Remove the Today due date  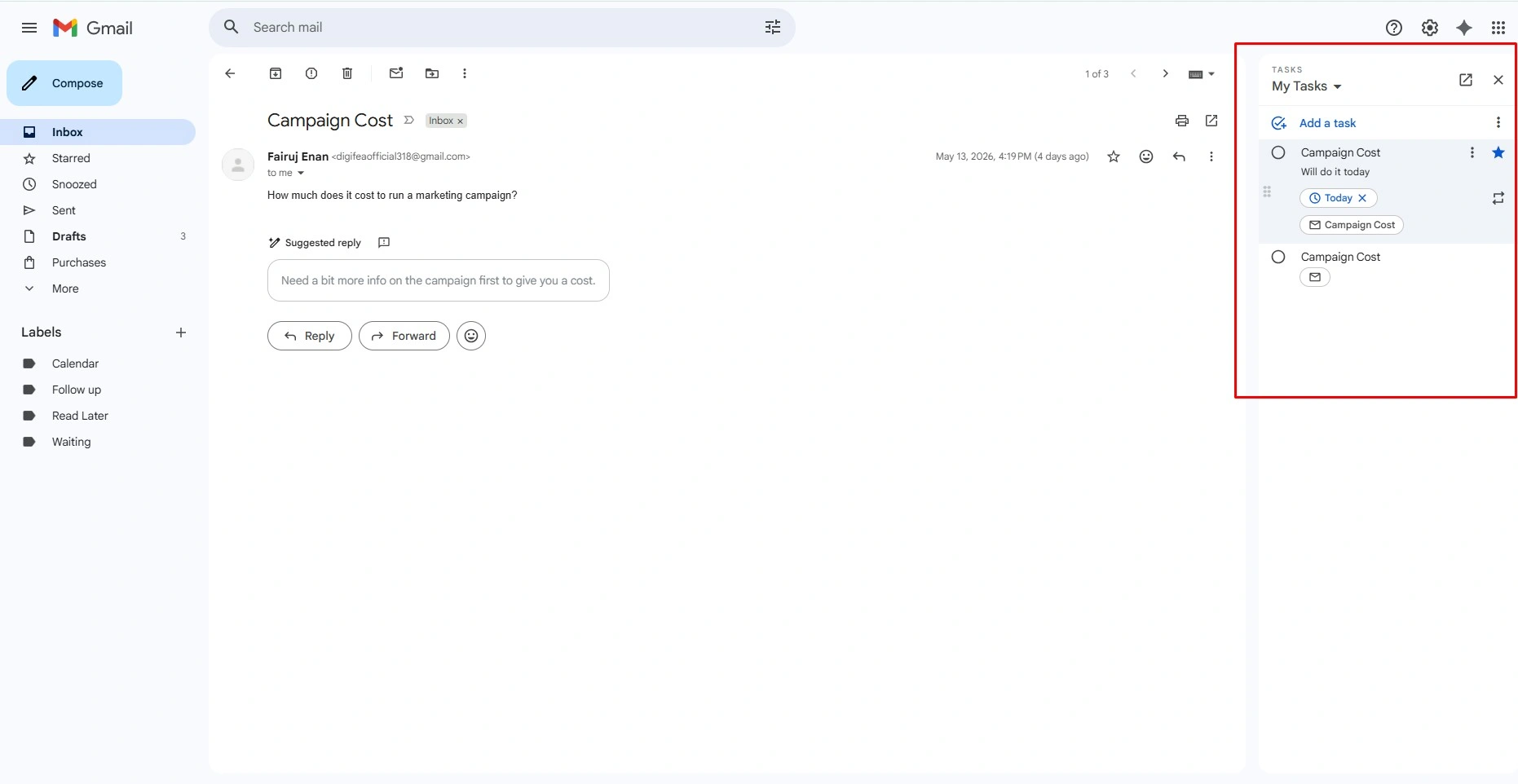1362,198
